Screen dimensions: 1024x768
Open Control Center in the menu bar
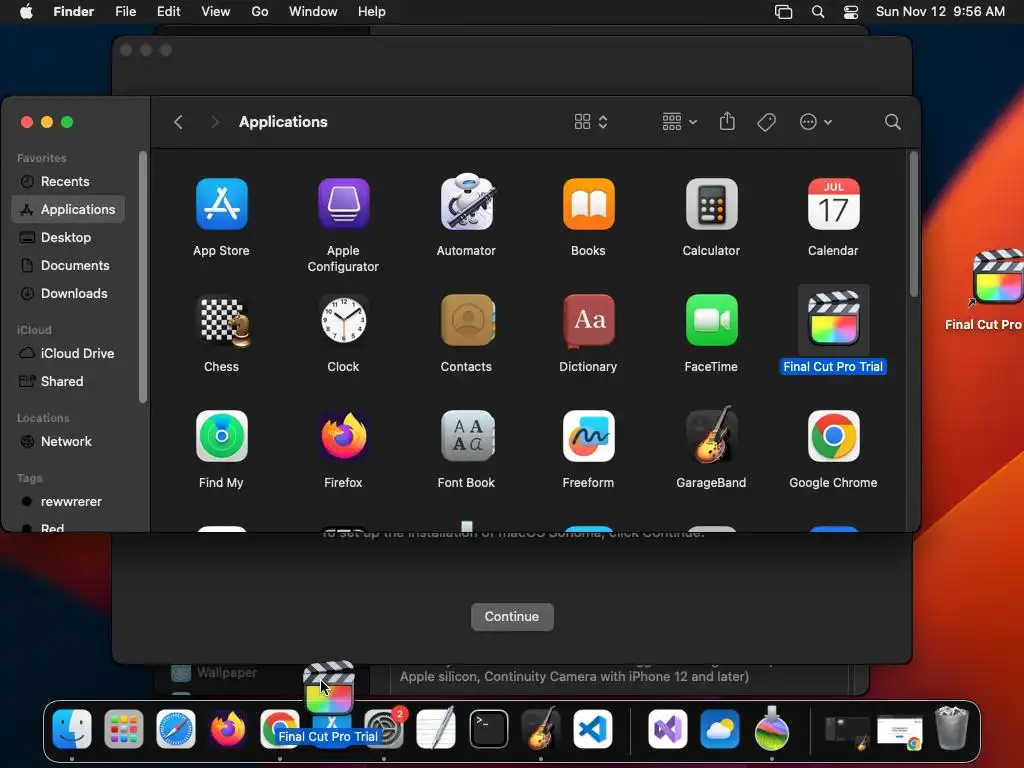[x=851, y=12]
